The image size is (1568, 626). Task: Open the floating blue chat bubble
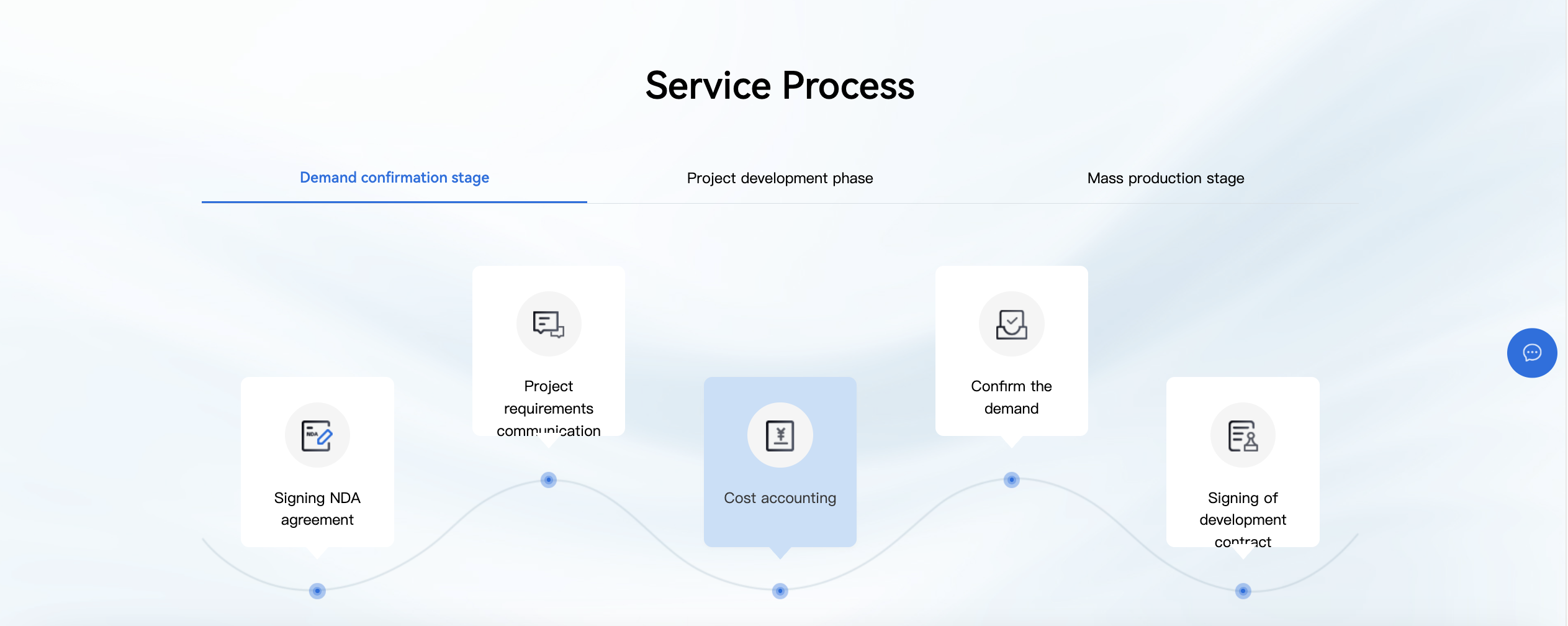click(1531, 353)
